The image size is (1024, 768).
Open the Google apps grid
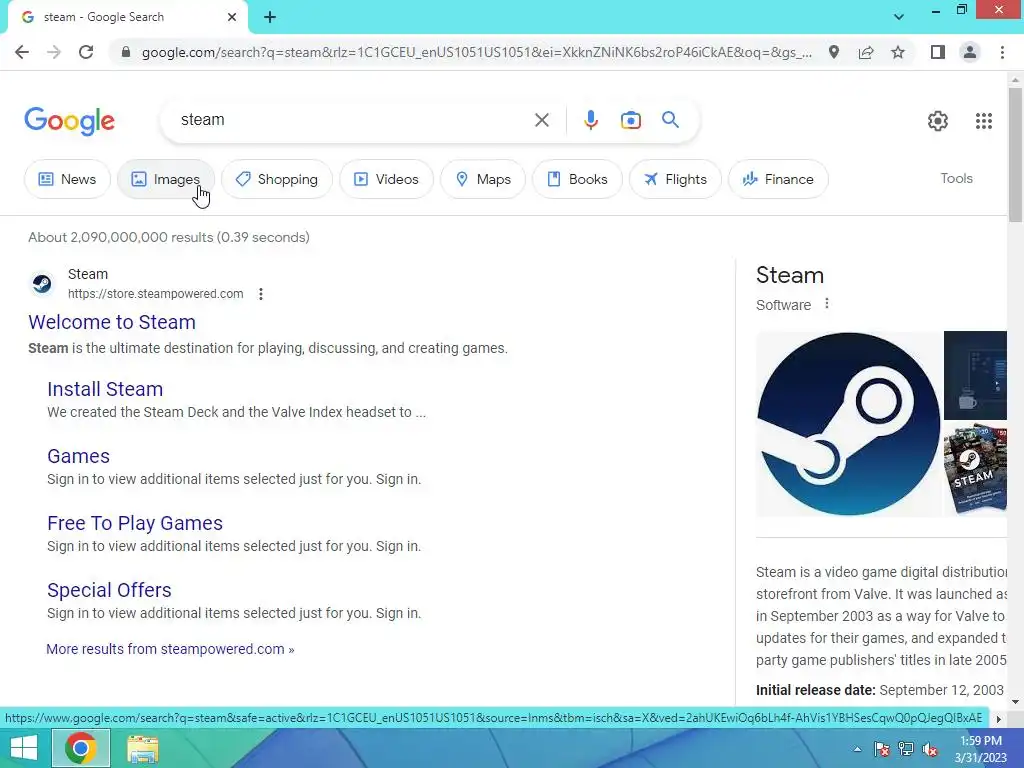coord(984,121)
